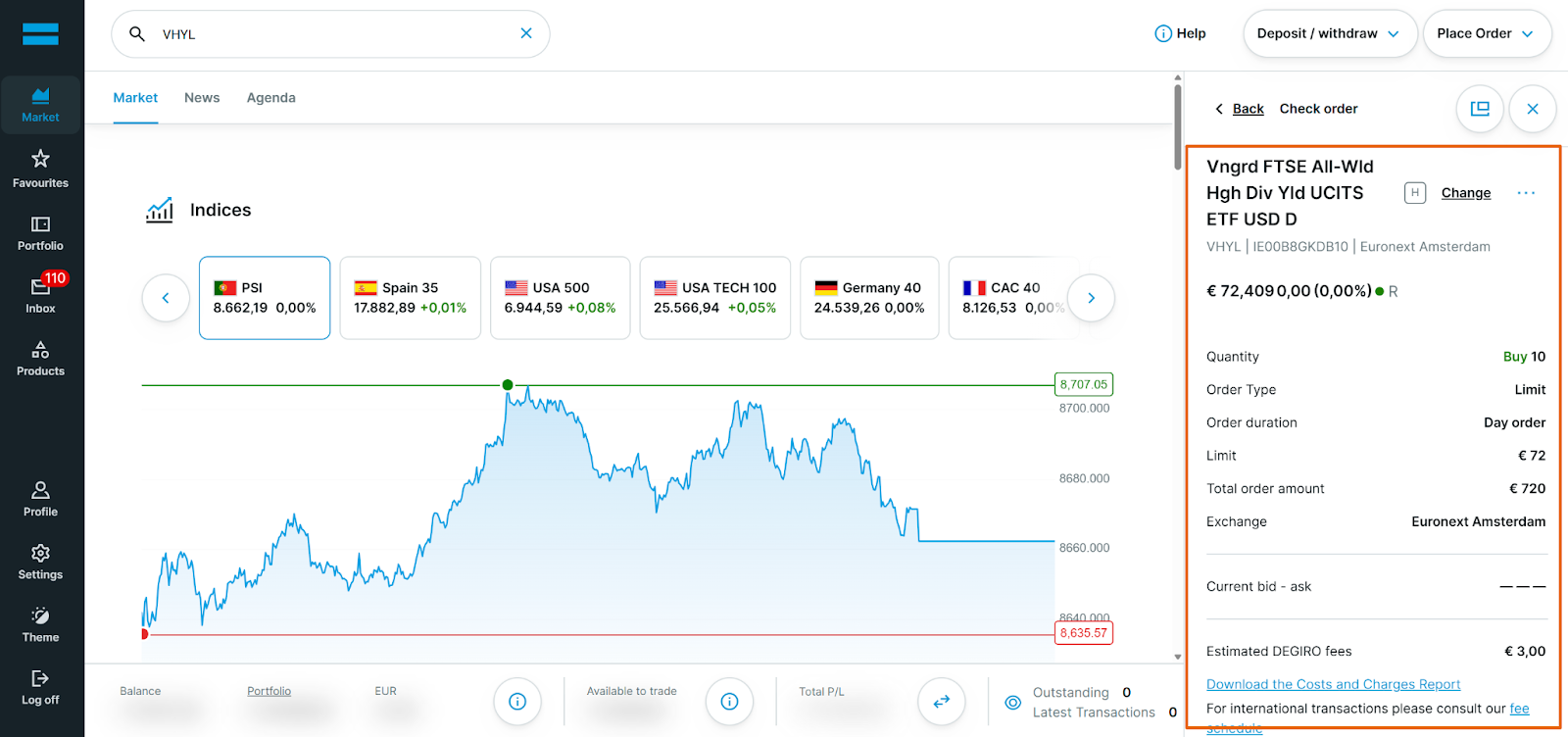Image resolution: width=1568 pixels, height=737 pixels.
Task: Open the three-dots product menu
Action: (1526, 193)
